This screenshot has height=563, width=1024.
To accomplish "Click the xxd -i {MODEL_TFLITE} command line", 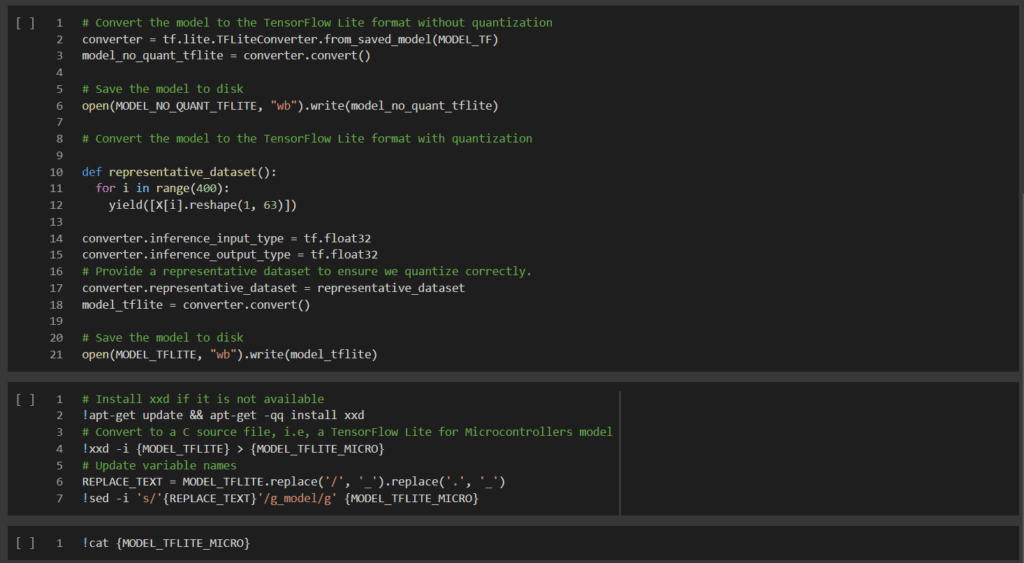I will point(233,449).
